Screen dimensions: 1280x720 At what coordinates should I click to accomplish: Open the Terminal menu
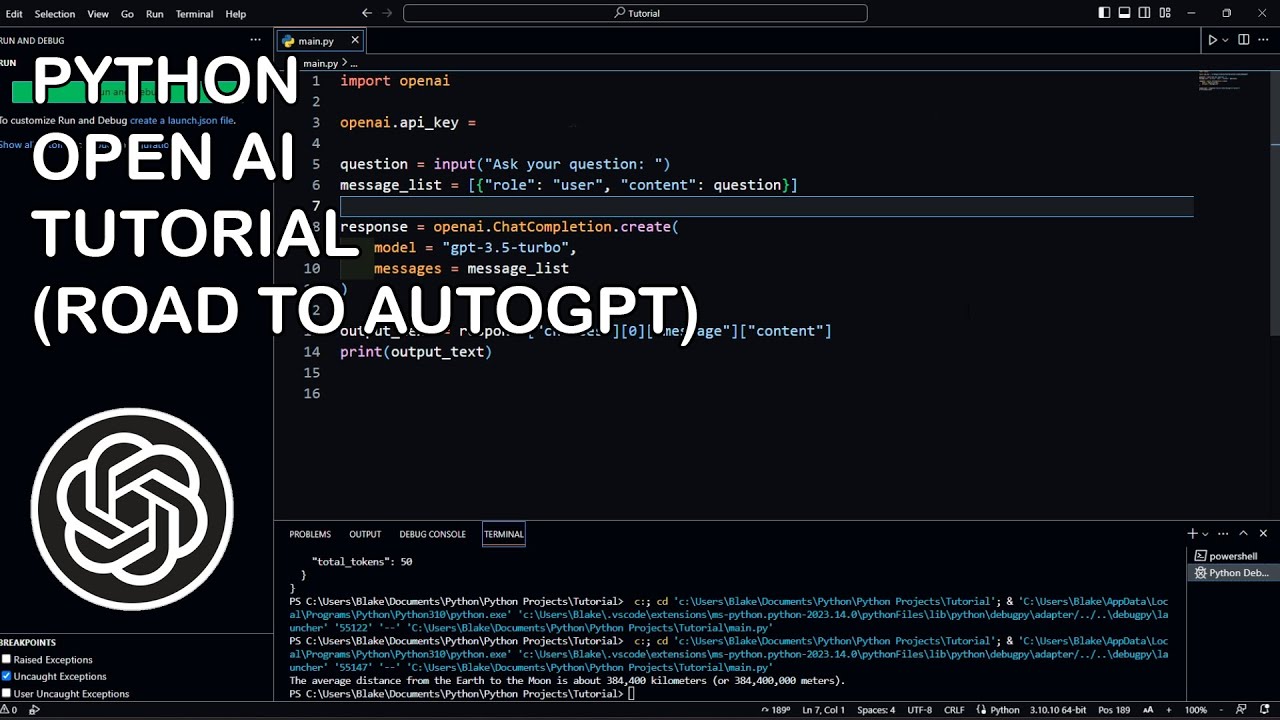coord(194,14)
